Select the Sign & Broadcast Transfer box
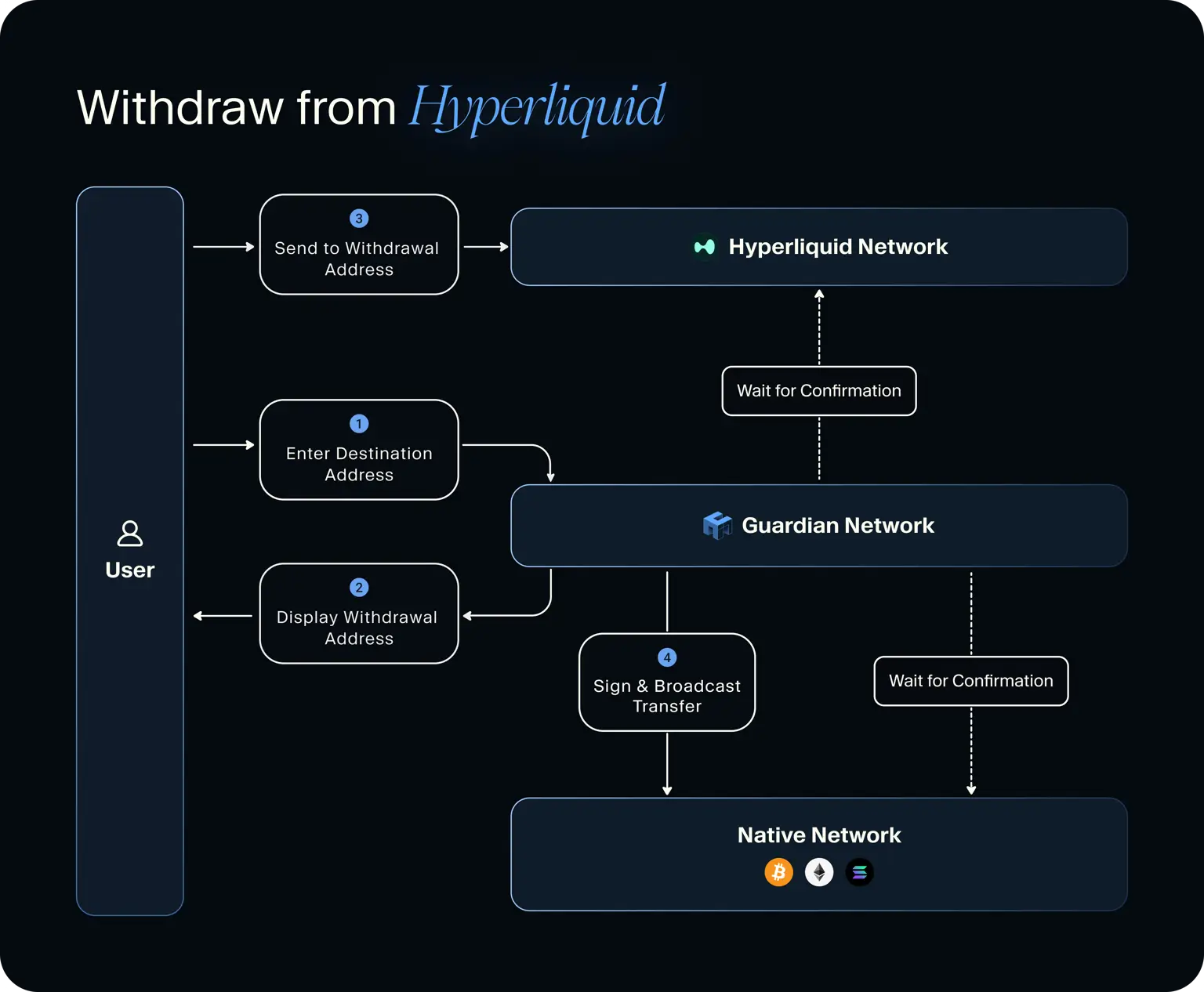Screen dimensions: 1204x992 (x=667, y=682)
